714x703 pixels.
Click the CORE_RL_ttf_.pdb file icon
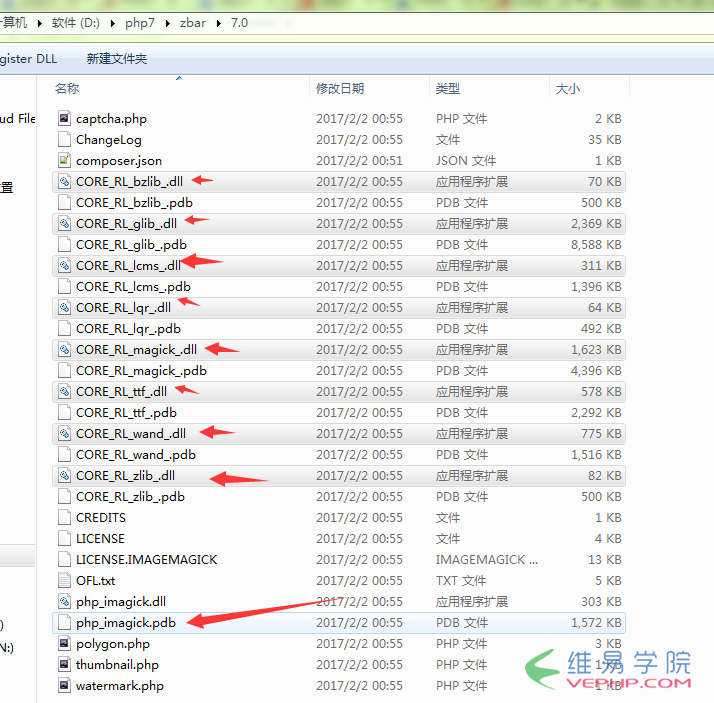[65, 413]
